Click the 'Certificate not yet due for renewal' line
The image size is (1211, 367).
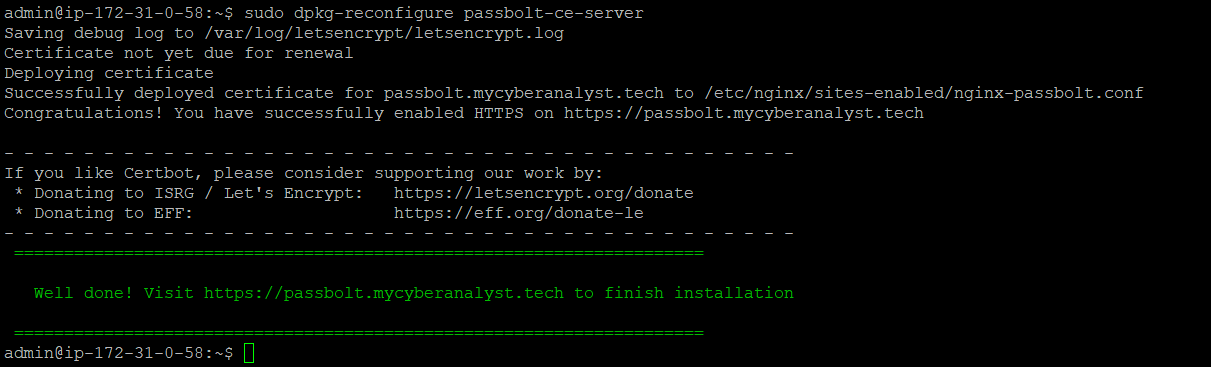click(x=178, y=53)
